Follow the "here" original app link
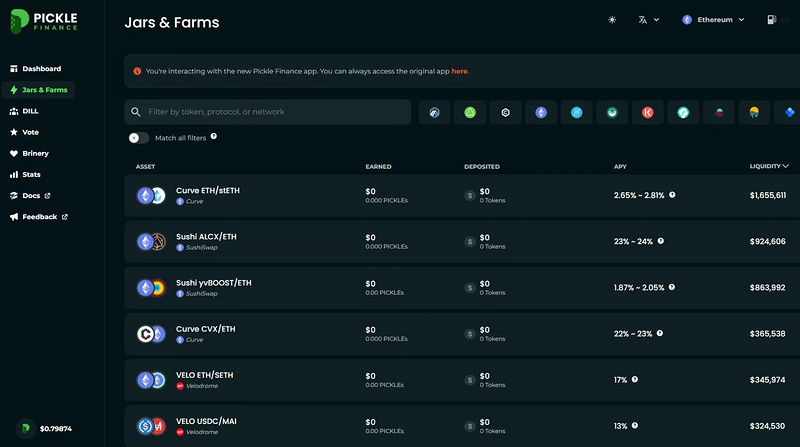 point(459,71)
